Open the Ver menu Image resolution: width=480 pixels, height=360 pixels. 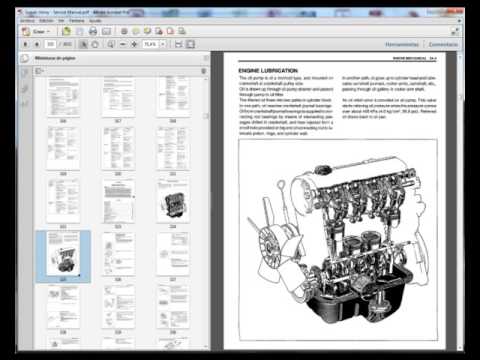[61, 21]
